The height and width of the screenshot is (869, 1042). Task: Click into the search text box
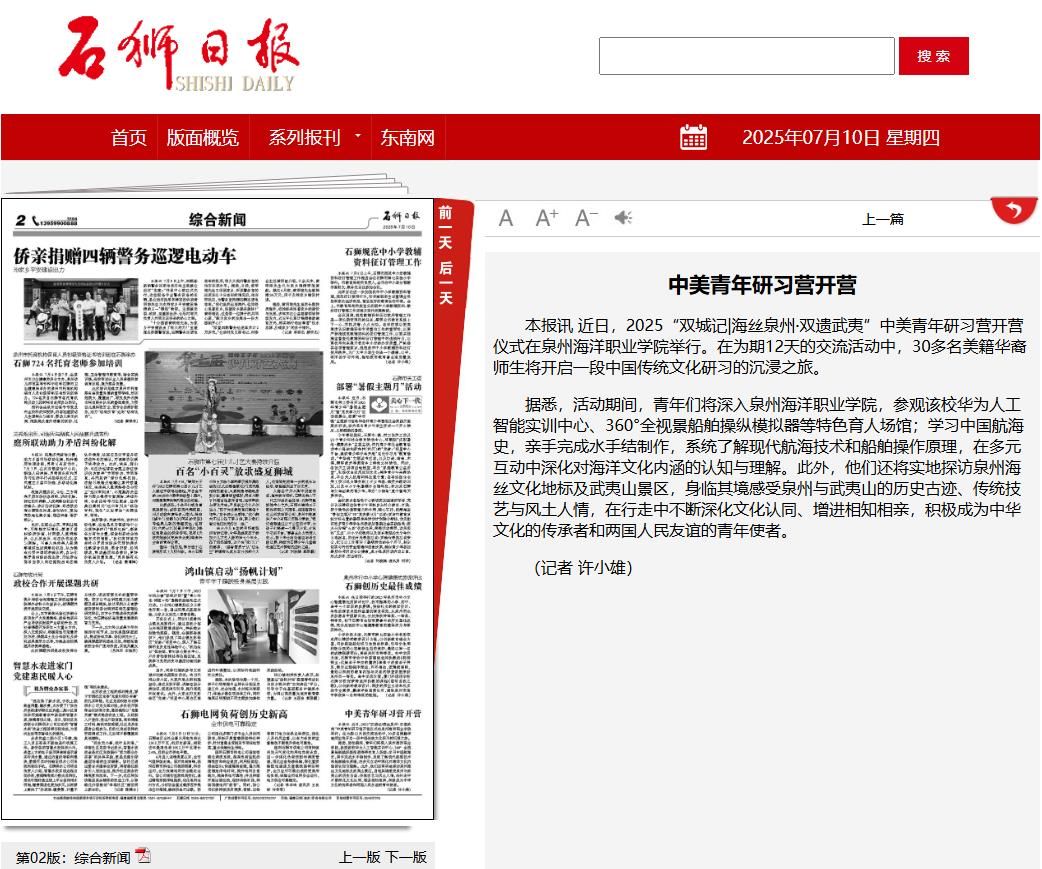746,56
